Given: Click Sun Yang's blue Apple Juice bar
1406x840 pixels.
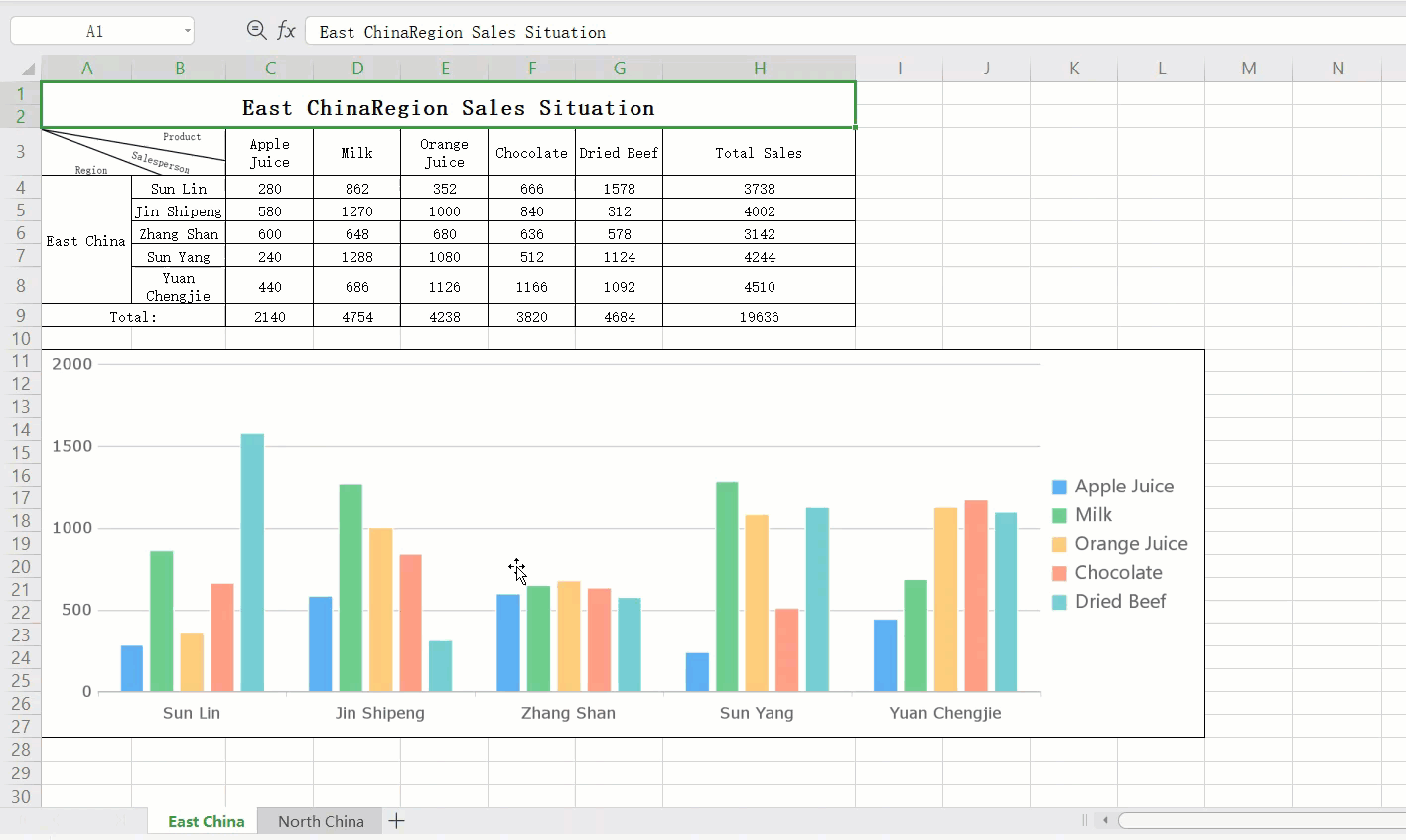Looking at the screenshot, I should [697, 672].
